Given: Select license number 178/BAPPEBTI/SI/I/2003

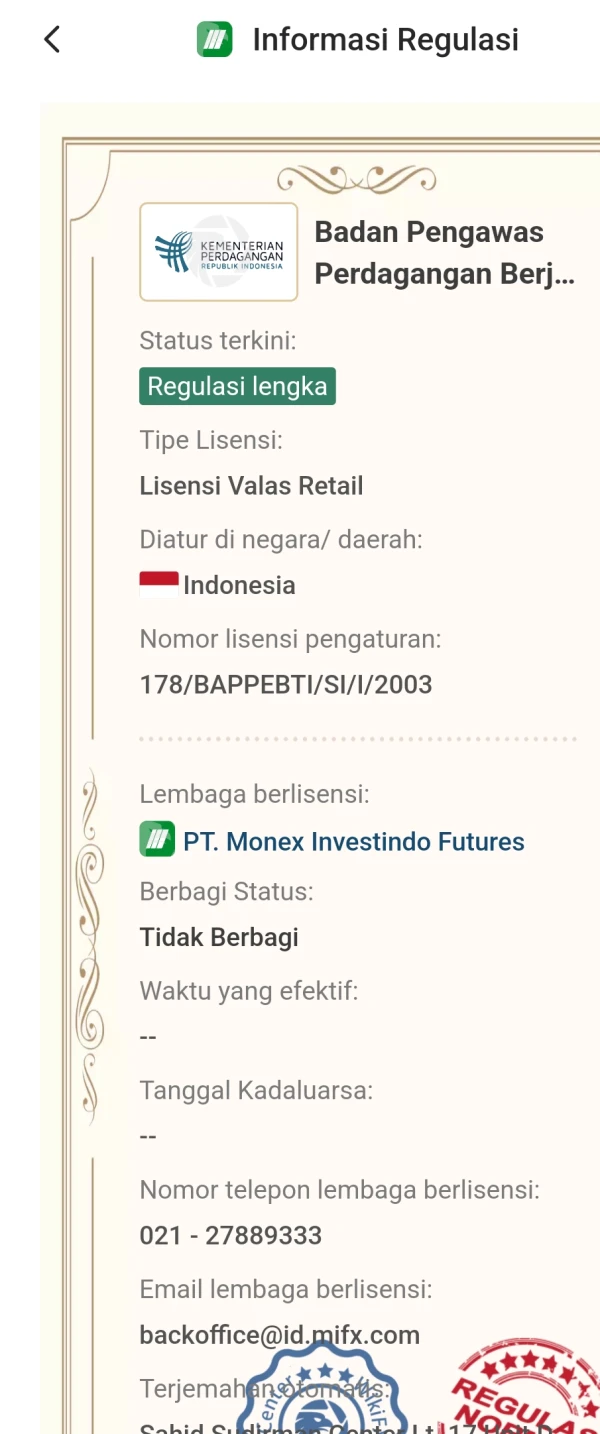Looking at the screenshot, I should click(x=286, y=685).
